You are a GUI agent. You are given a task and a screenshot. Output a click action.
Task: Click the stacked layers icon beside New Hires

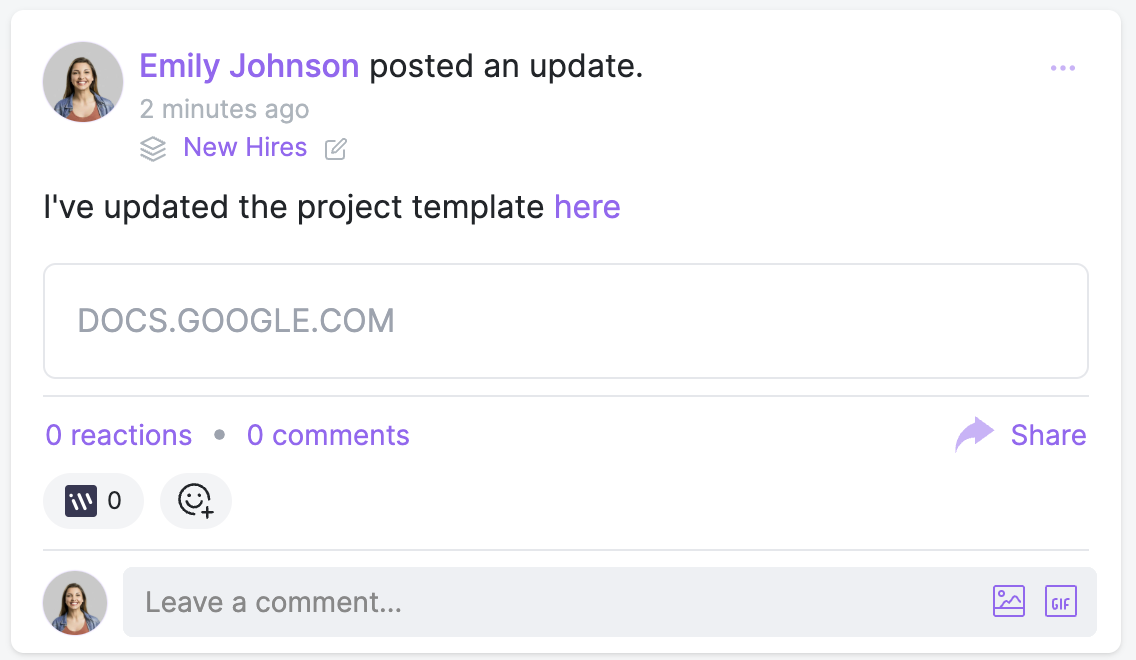(x=153, y=149)
